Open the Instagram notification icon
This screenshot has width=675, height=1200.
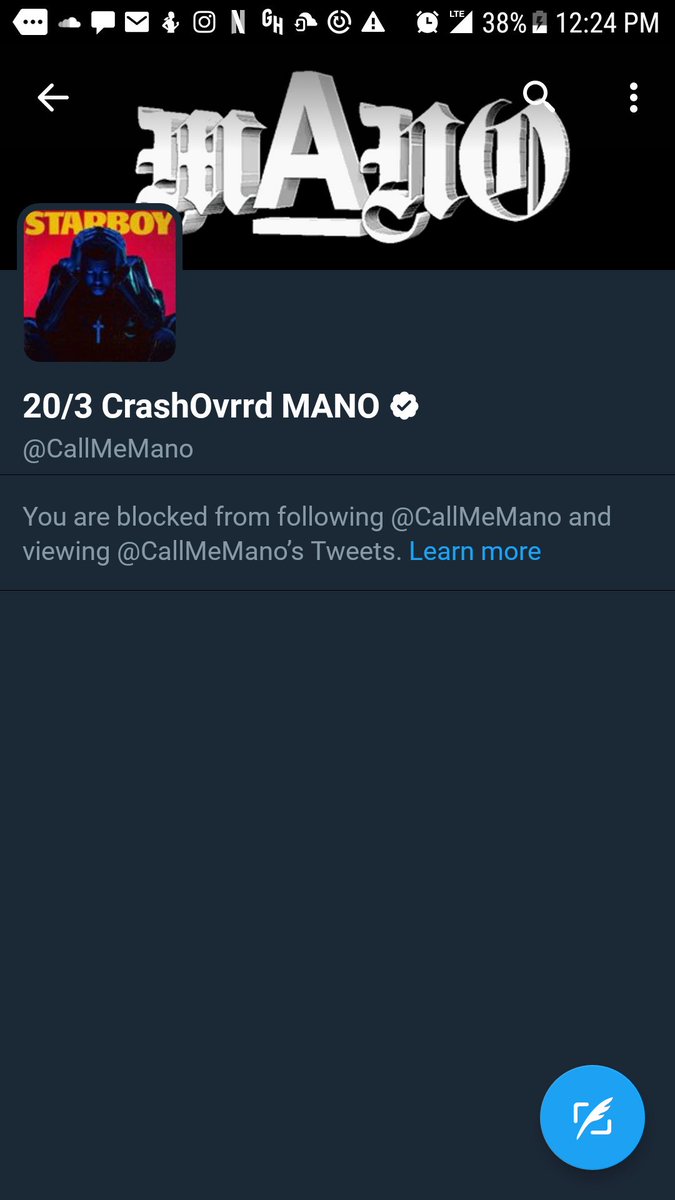coord(204,22)
